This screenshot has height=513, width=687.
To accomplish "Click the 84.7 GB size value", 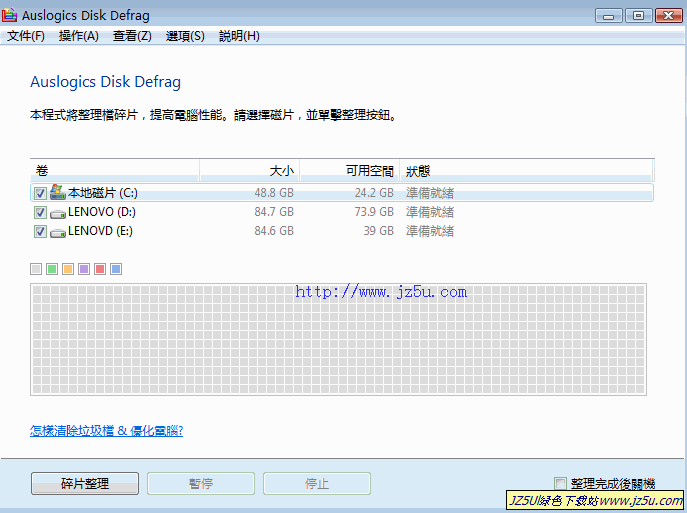I will [x=274, y=212].
